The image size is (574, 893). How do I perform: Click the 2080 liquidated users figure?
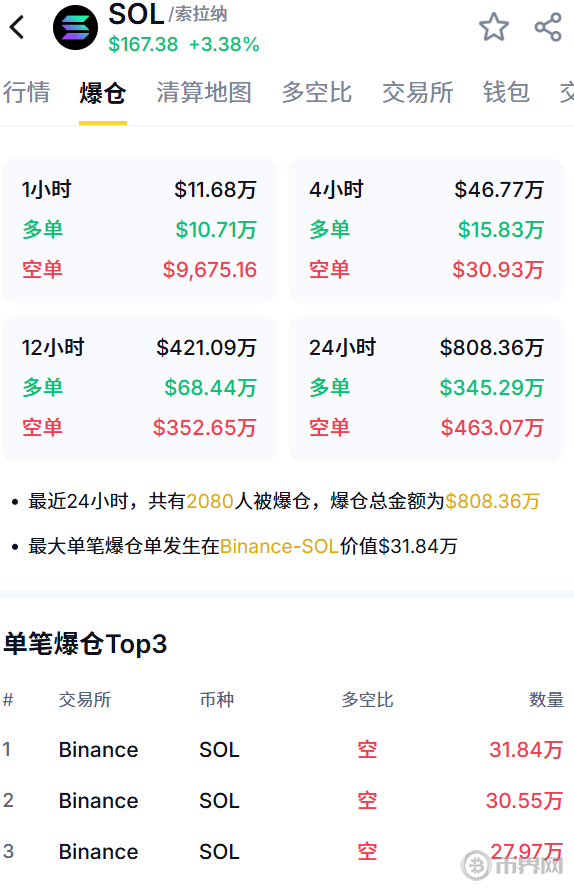click(x=210, y=501)
